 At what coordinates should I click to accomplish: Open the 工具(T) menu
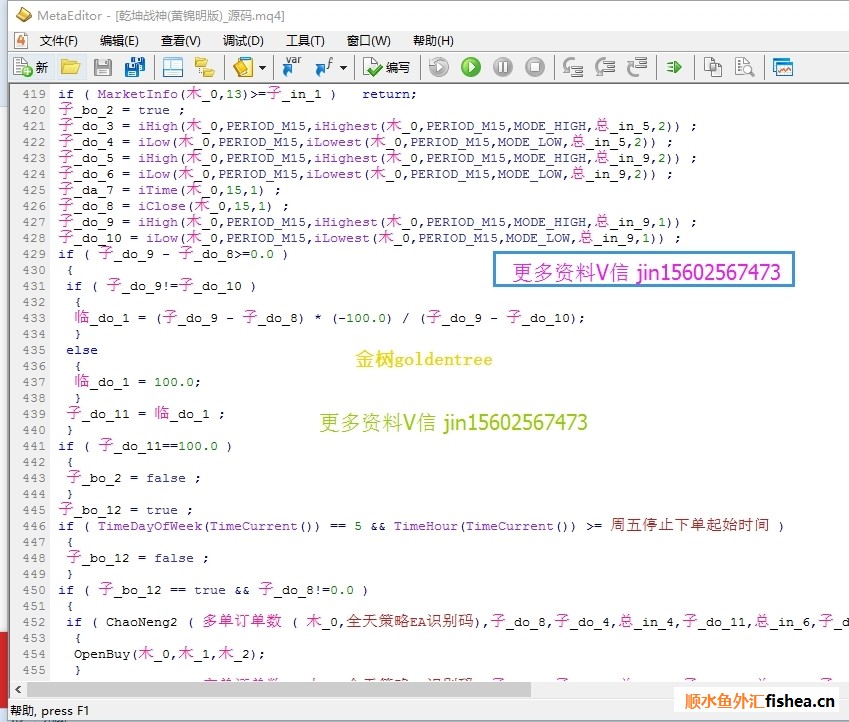tap(305, 41)
